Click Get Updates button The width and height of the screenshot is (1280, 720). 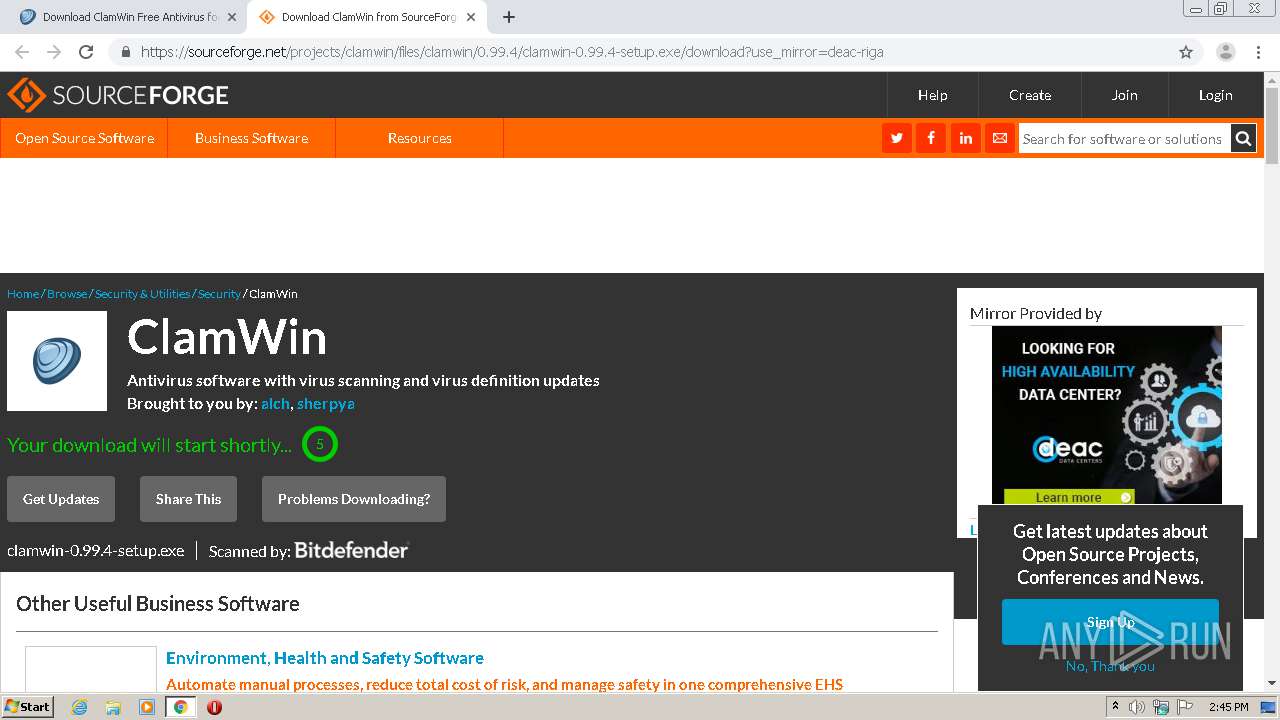pos(61,499)
